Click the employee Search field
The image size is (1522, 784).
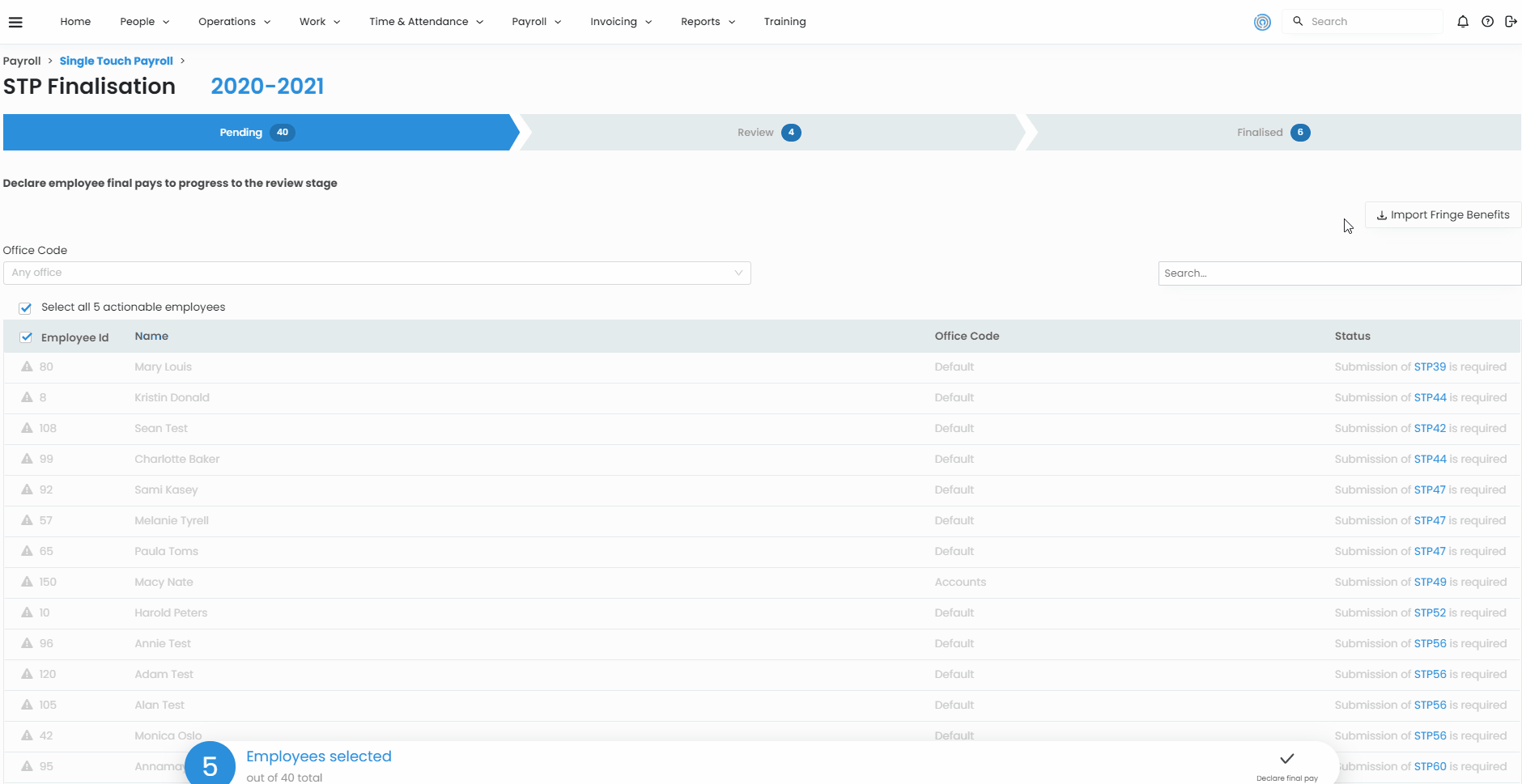click(x=1339, y=273)
